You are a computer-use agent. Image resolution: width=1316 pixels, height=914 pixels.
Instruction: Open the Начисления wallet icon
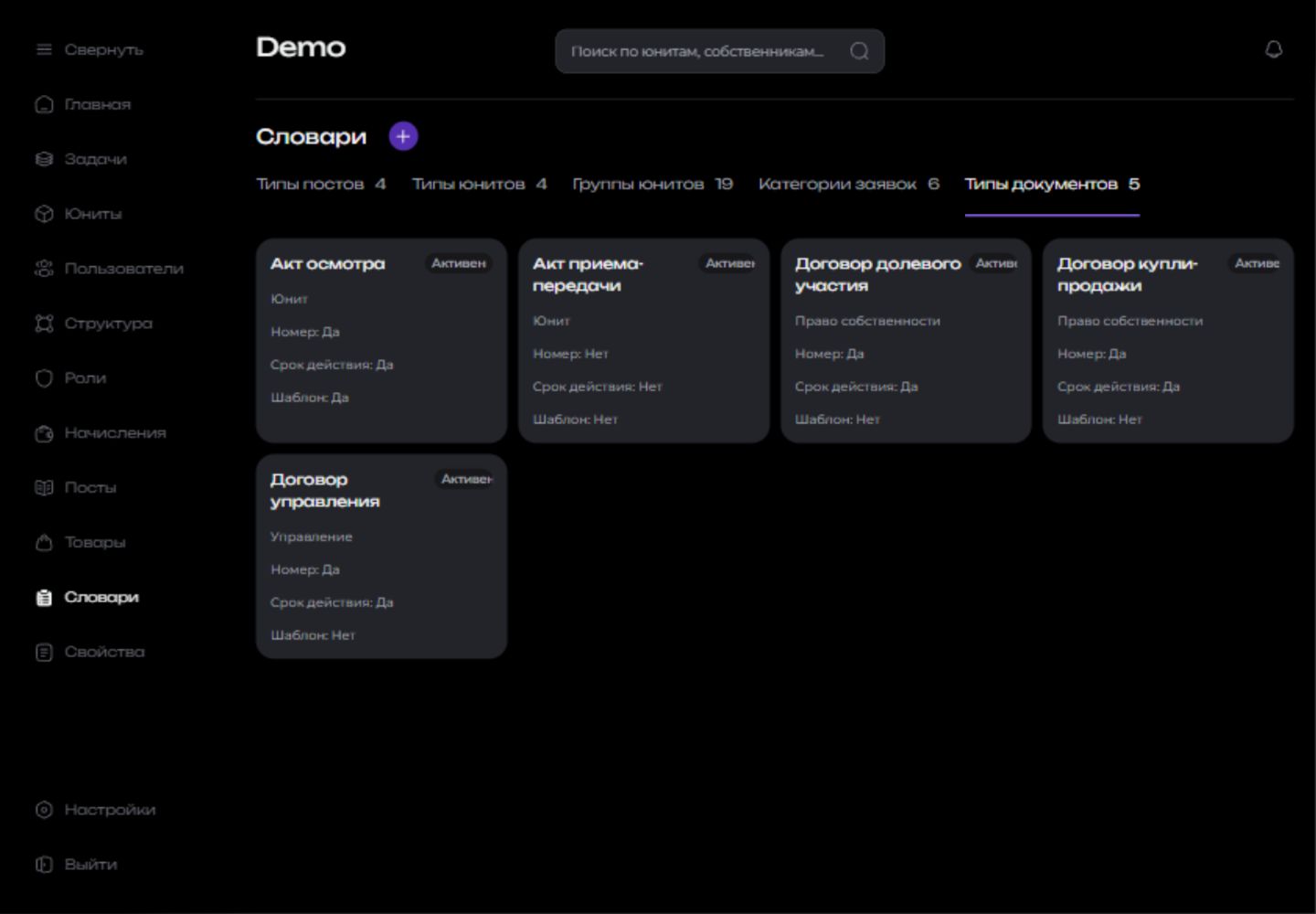tap(44, 433)
